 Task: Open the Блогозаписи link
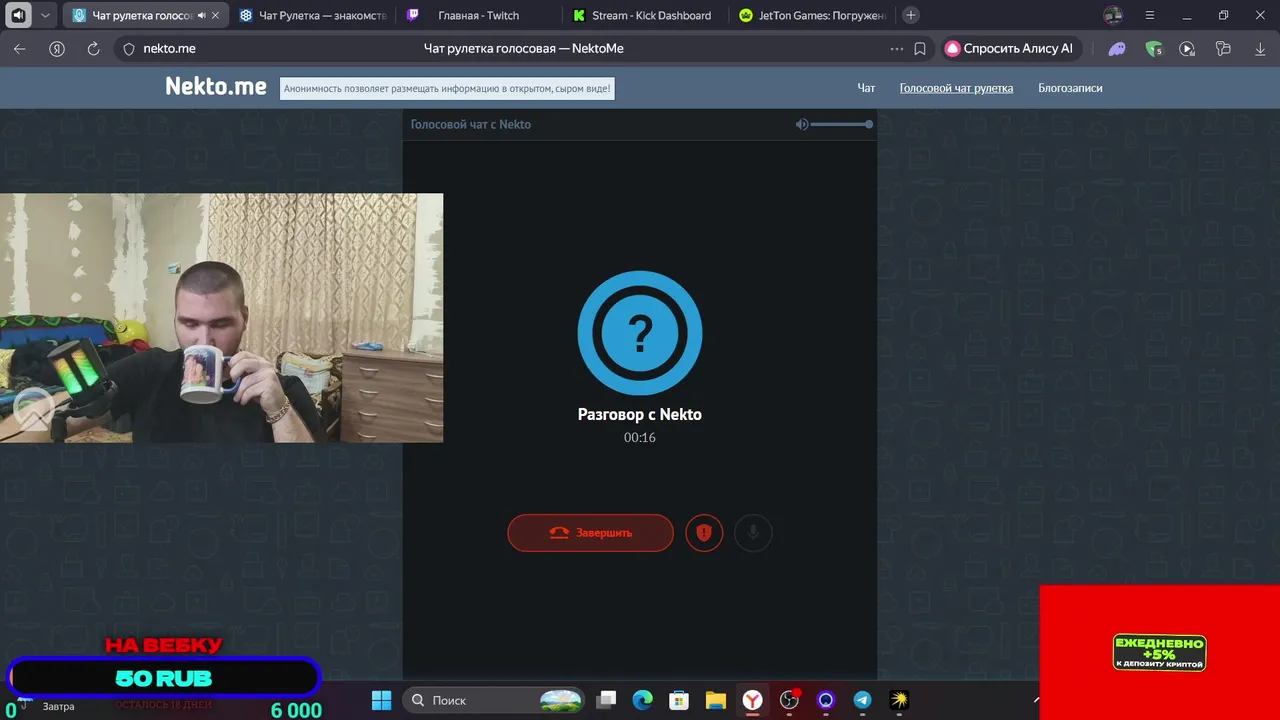click(1070, 88)
